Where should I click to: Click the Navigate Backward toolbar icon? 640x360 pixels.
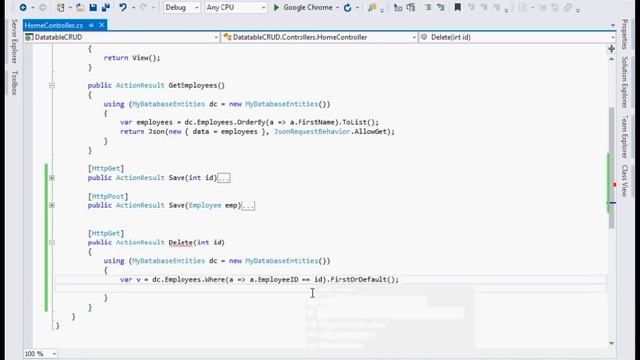23,7
